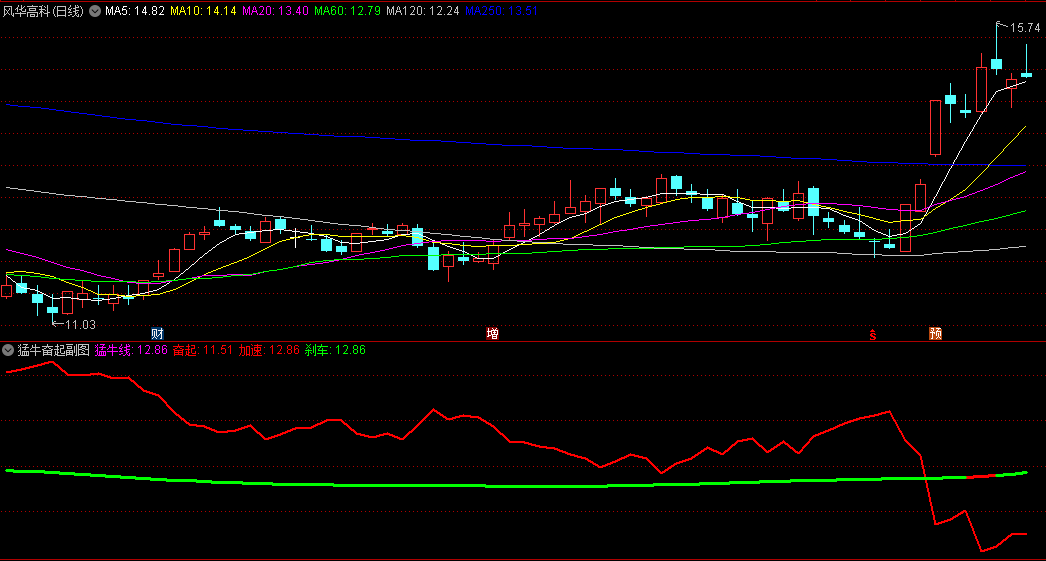
Task: Click the 增 event marker icon
Action: point(492,334)
